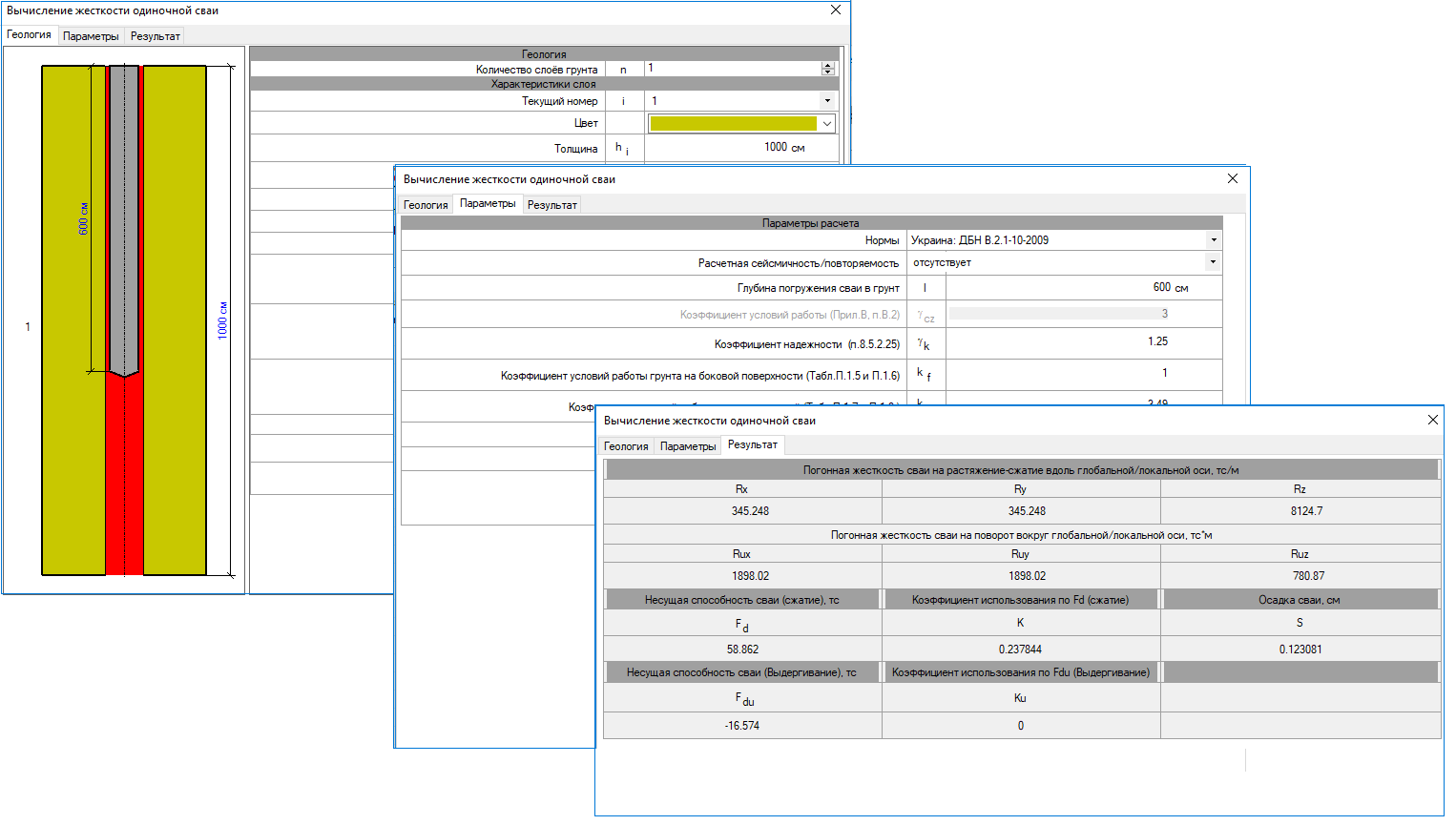The image size is (1456, 825).
Task: Select disabled work conditions coefficient value 3
Action: (x=1059, y=314)
